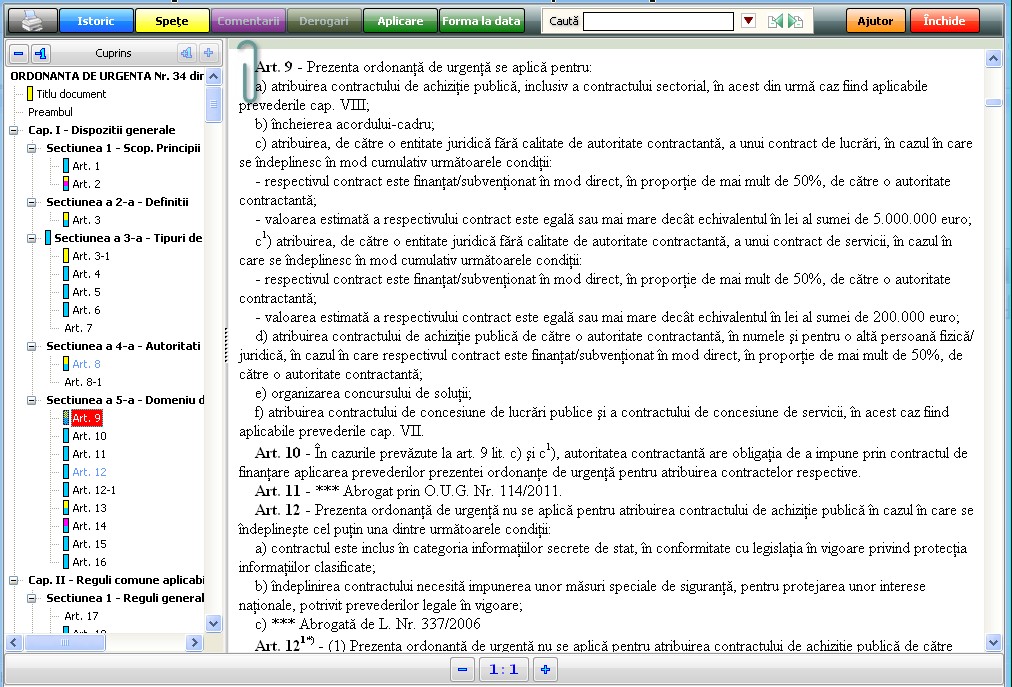
Task: Click the Închide button
Action: pos(944,21)
